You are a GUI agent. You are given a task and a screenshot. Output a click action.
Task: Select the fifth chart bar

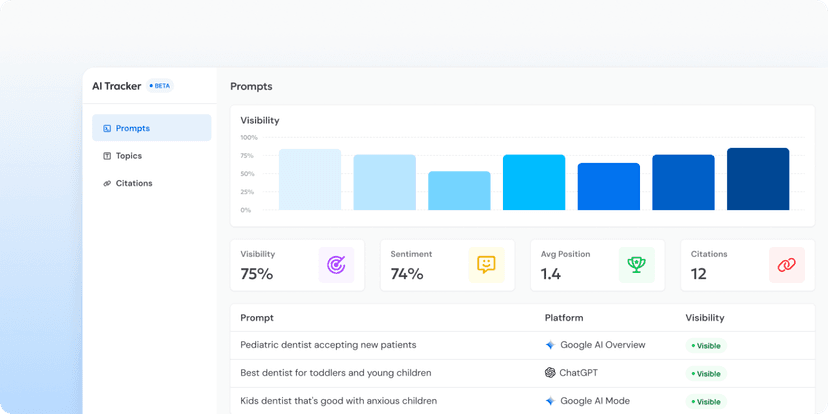click(609, 186)
